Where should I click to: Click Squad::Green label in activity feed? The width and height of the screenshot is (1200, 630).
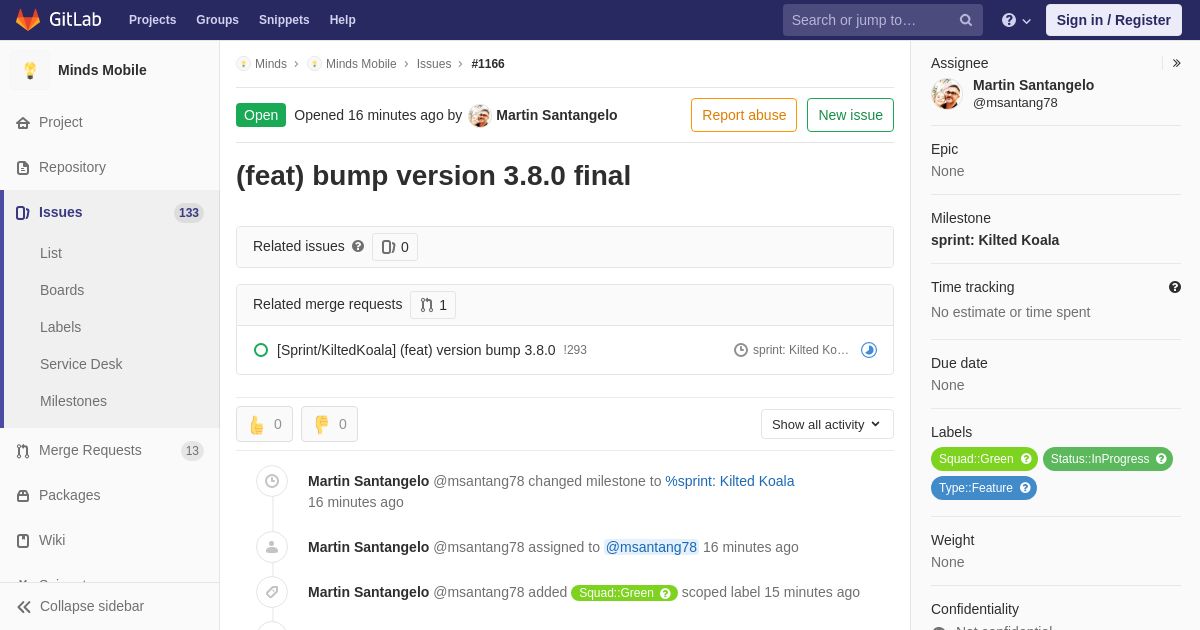(624, 593)
